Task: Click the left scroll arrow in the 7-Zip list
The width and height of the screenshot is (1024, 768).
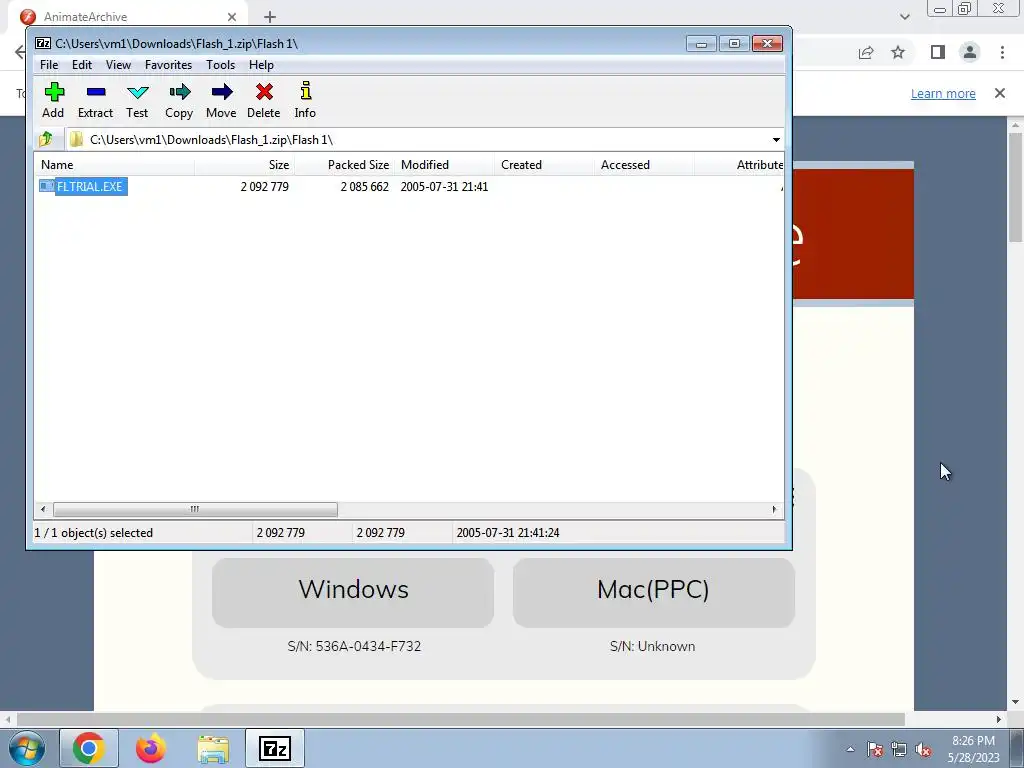Action: [43, 509]
